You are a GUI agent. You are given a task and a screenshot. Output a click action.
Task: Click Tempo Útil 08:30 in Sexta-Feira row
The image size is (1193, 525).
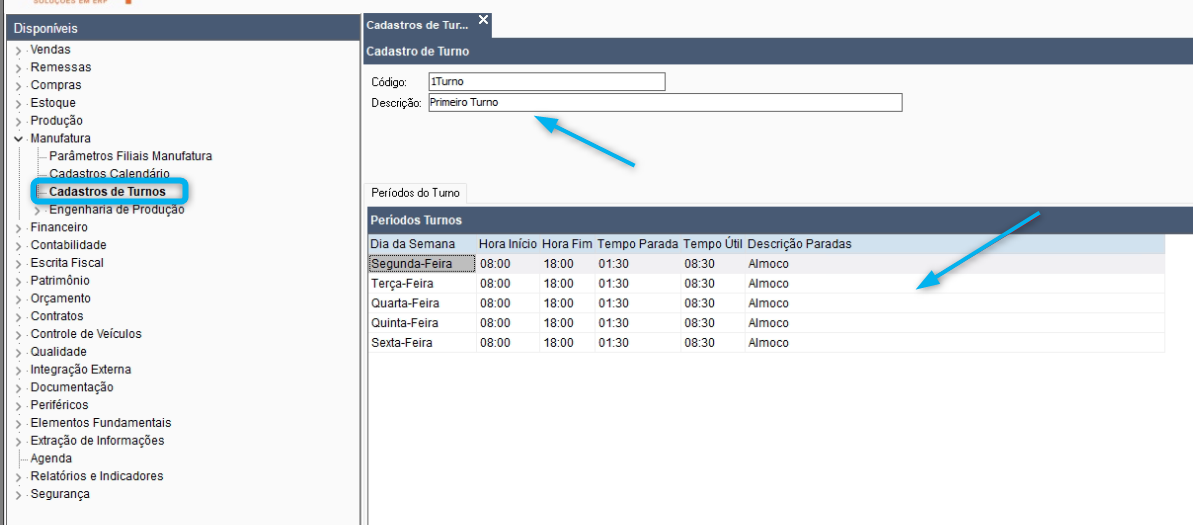(x=713, y=343)
